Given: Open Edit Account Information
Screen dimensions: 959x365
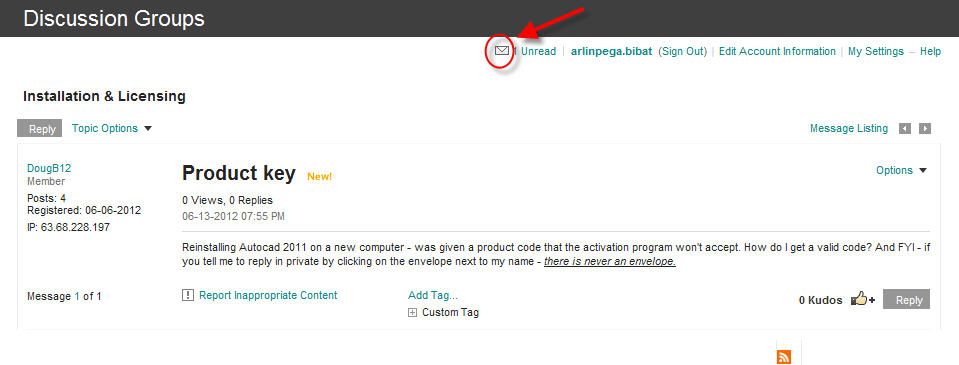Looking at the screenshot, I should tap(777, 51).
